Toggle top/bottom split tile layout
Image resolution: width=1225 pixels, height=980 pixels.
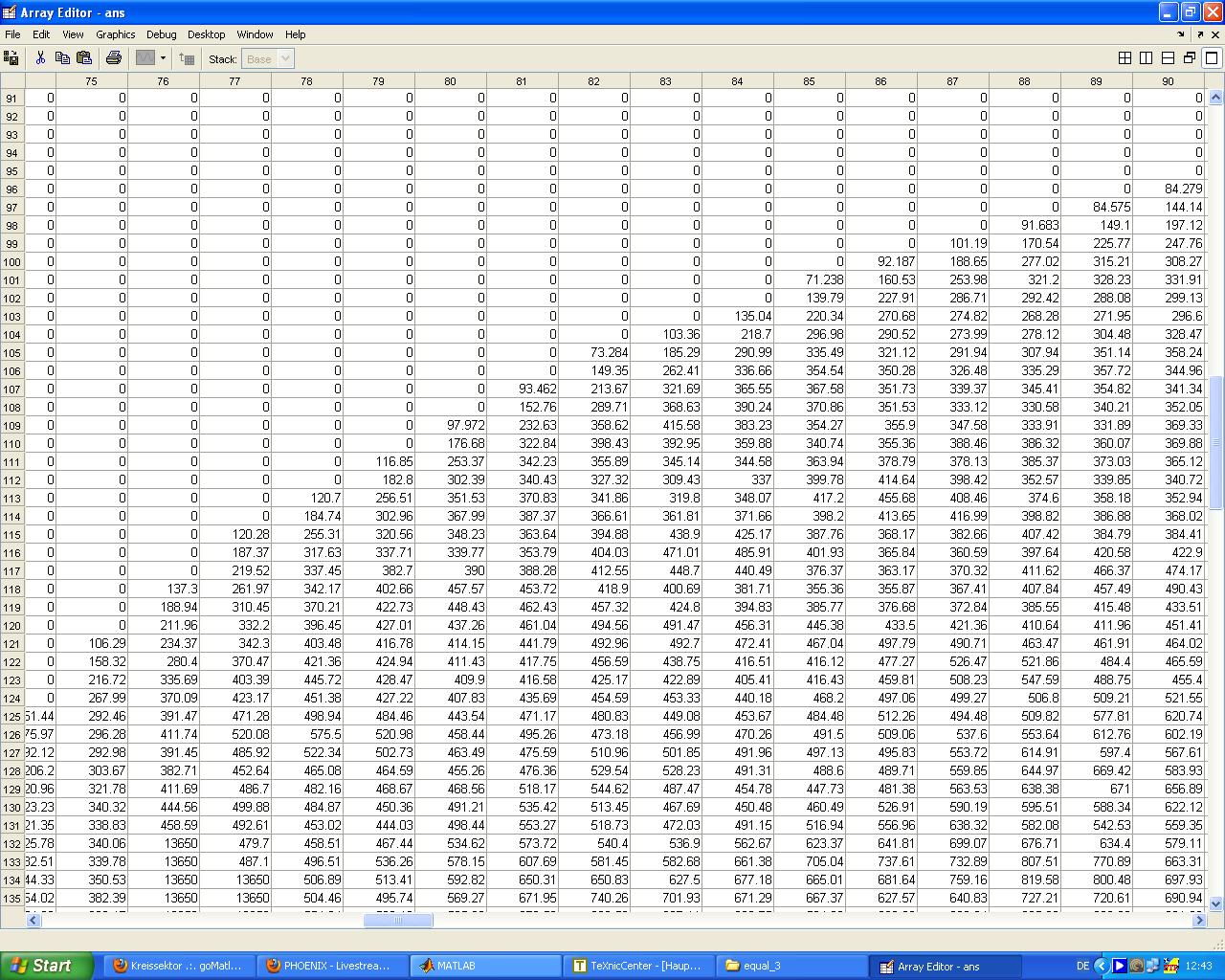(1168, 58)
